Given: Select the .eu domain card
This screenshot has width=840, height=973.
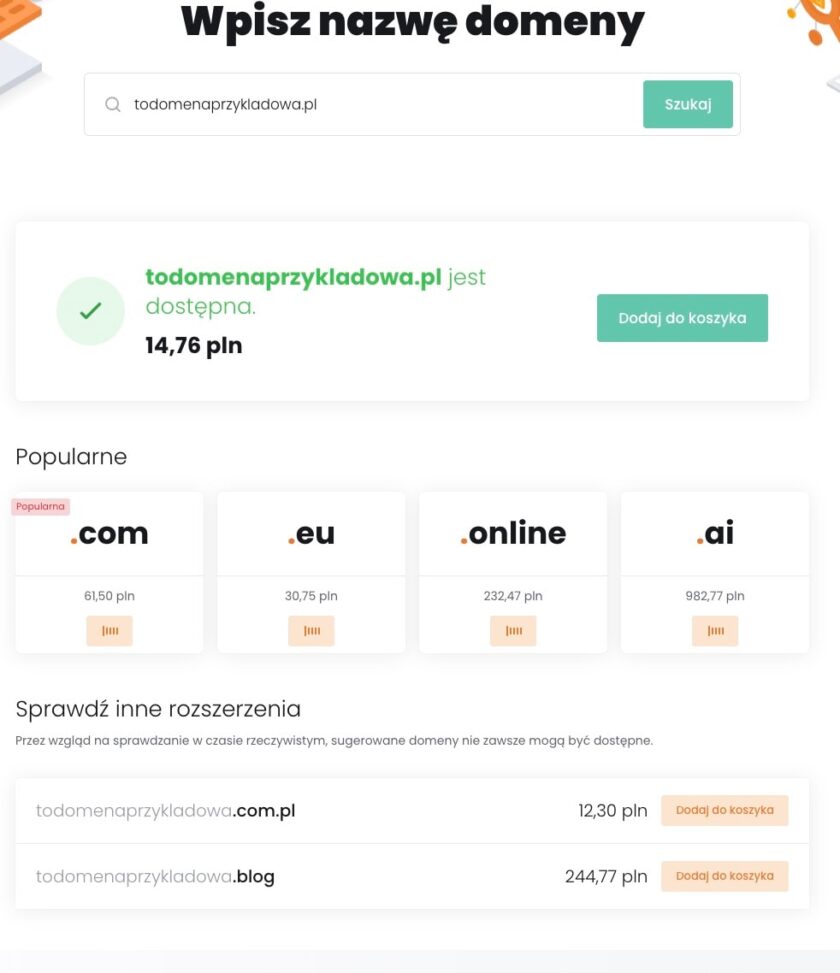Looking at the screenshot, I should [x=311, y=533].
